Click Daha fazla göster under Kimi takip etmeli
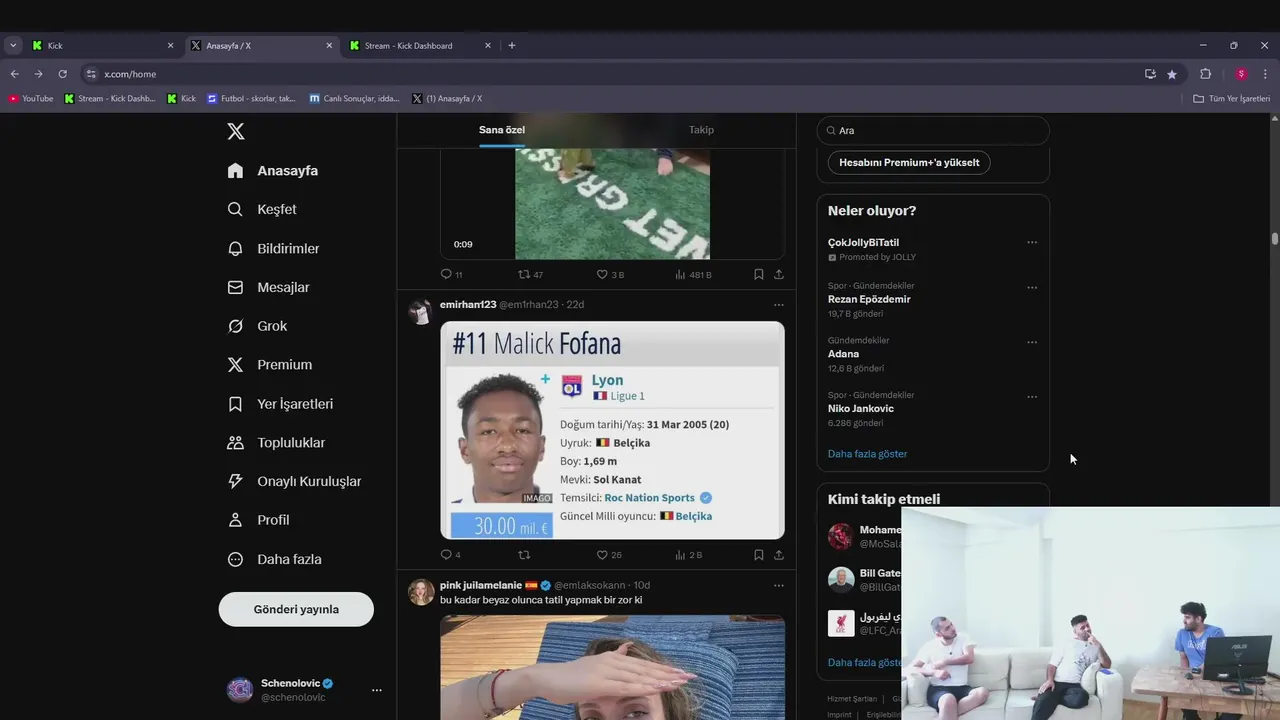This screenshot has height=720, width=1280. tap(865, 662)
